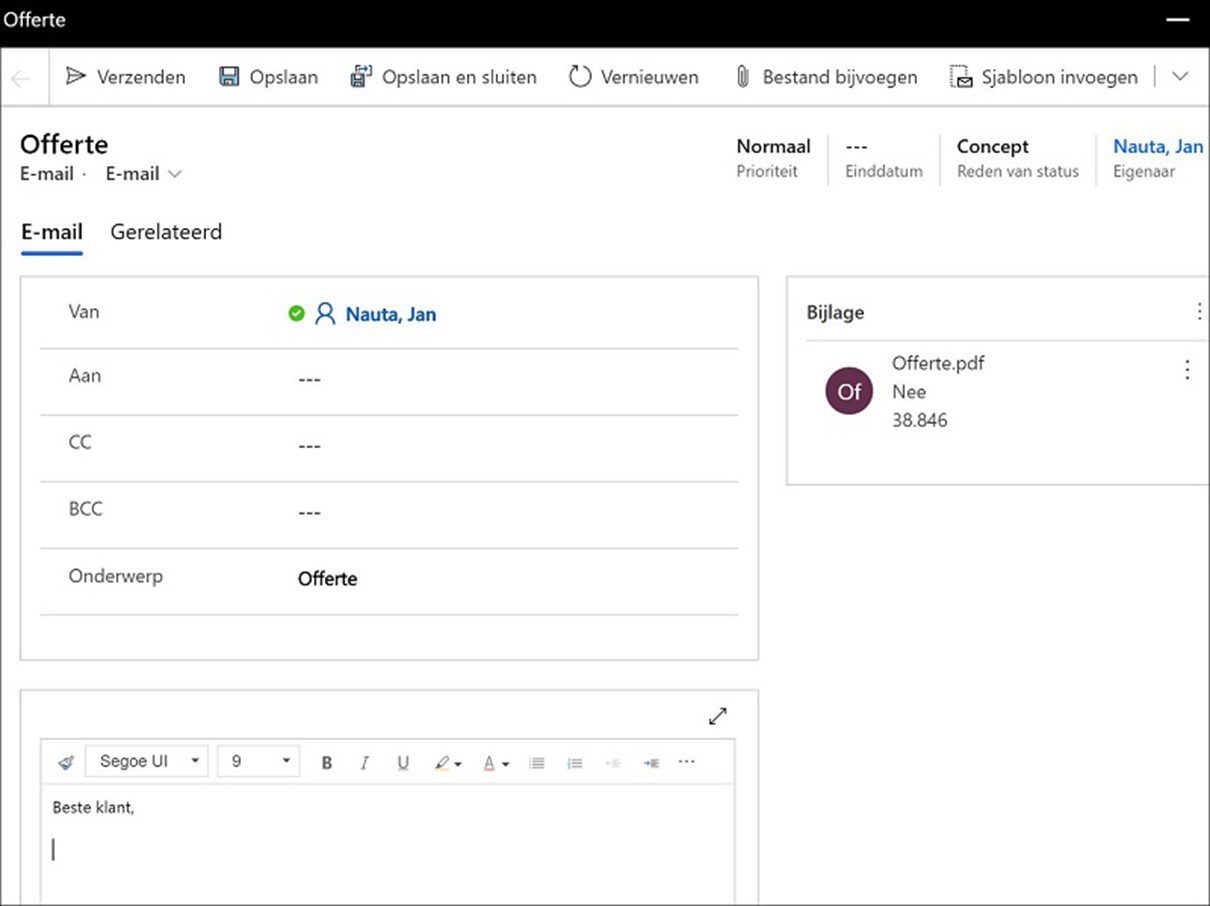Minimize the Offerte window

[x=1177, y=20]
